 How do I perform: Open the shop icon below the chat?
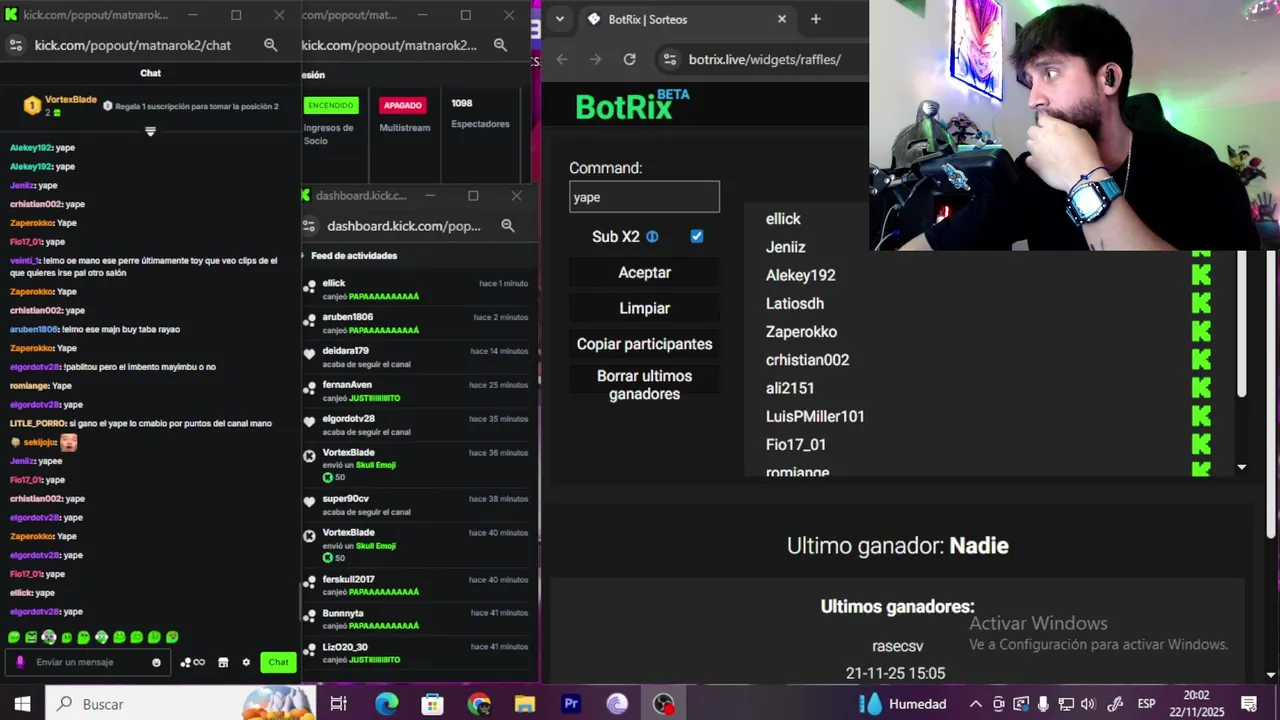223,662
